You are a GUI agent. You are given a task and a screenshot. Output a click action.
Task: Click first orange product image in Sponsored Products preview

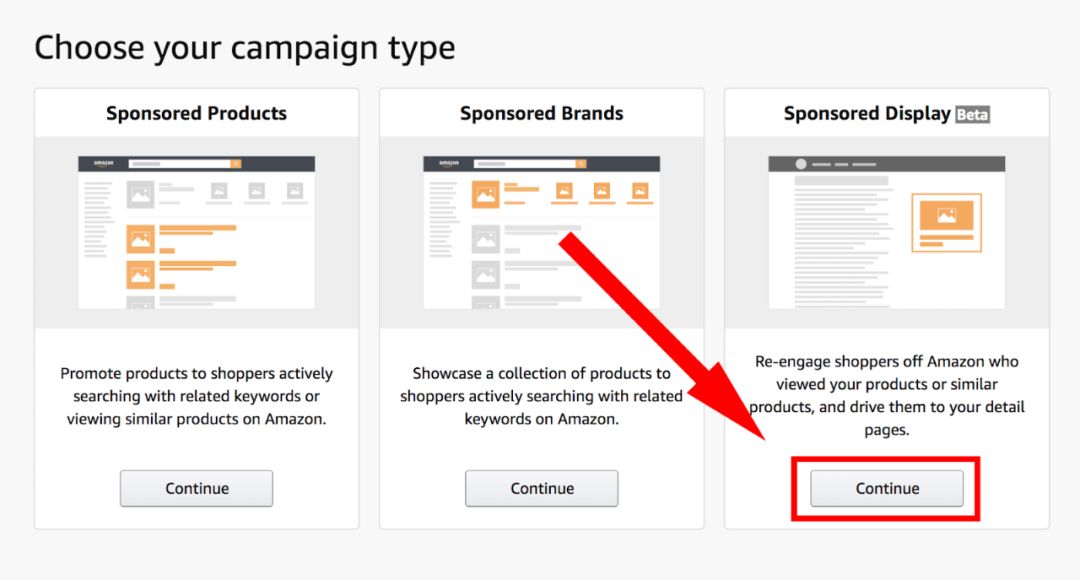pos(140,240)
